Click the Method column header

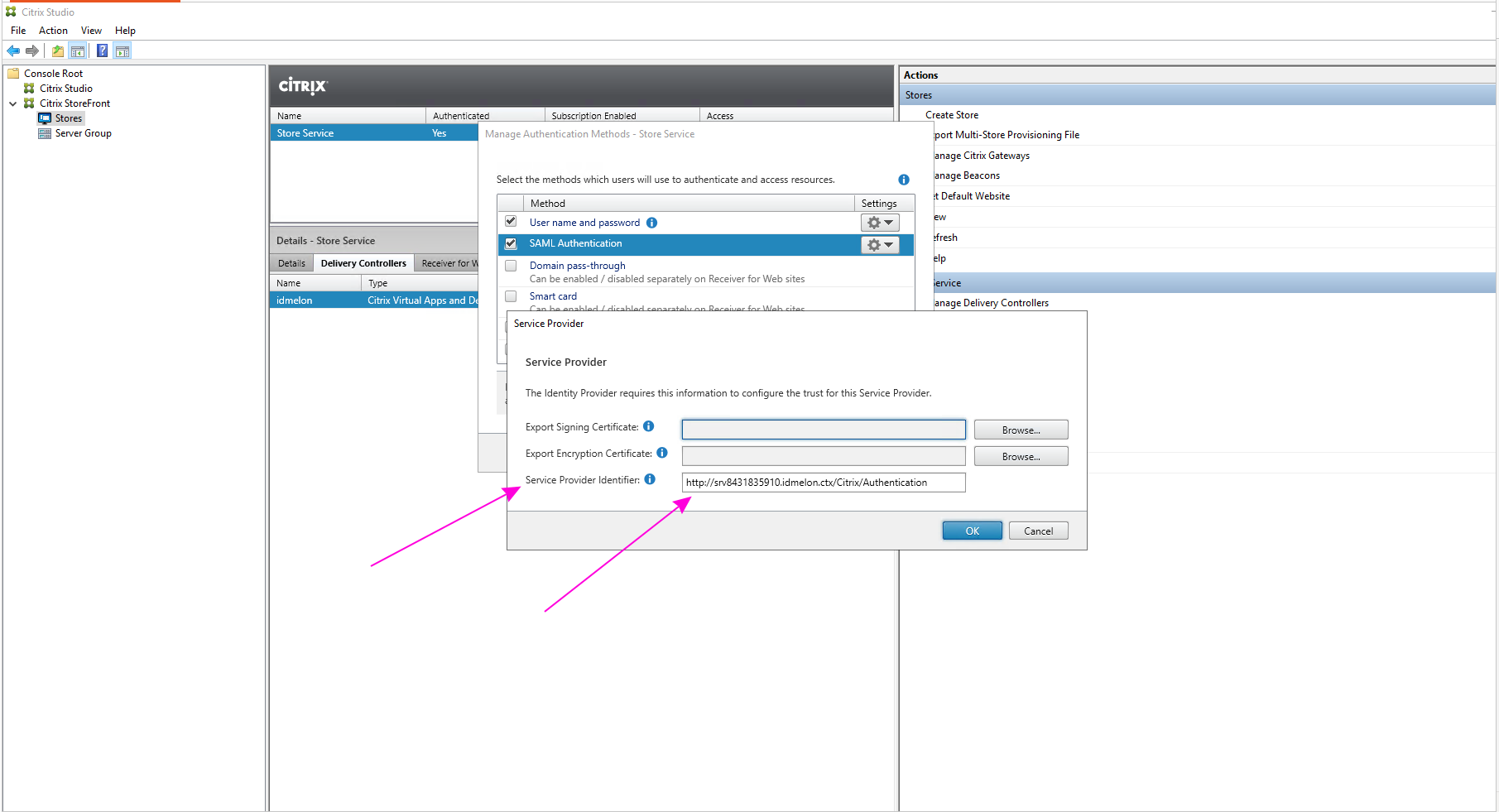689,204
